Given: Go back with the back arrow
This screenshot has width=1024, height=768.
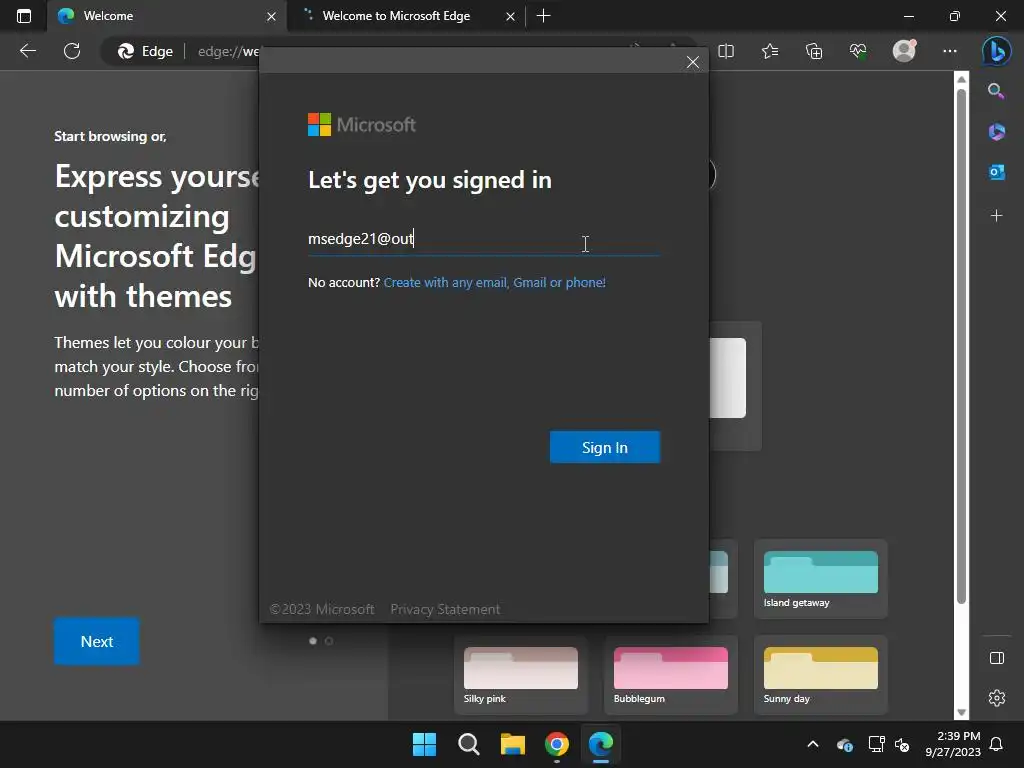Looking at the screenshot, I should tap(28, 51).
